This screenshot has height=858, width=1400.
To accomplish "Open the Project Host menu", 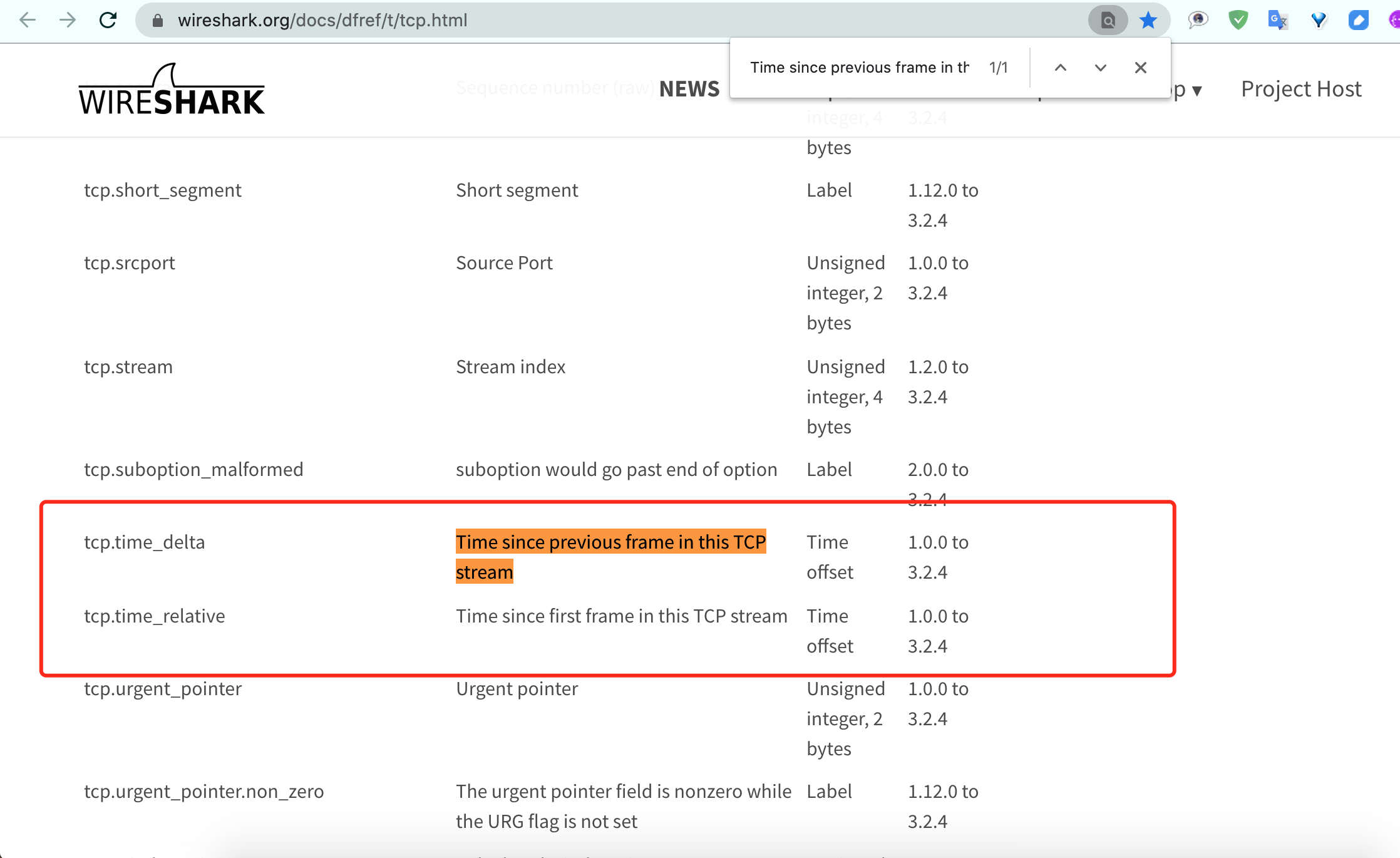I will 1300,88.
